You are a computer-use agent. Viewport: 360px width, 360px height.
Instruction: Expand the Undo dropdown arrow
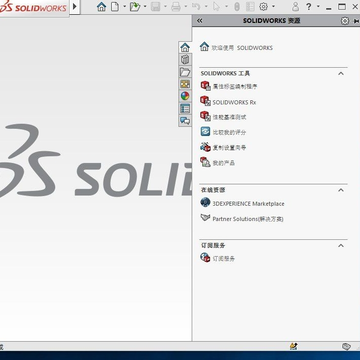(x=206, y=6)
